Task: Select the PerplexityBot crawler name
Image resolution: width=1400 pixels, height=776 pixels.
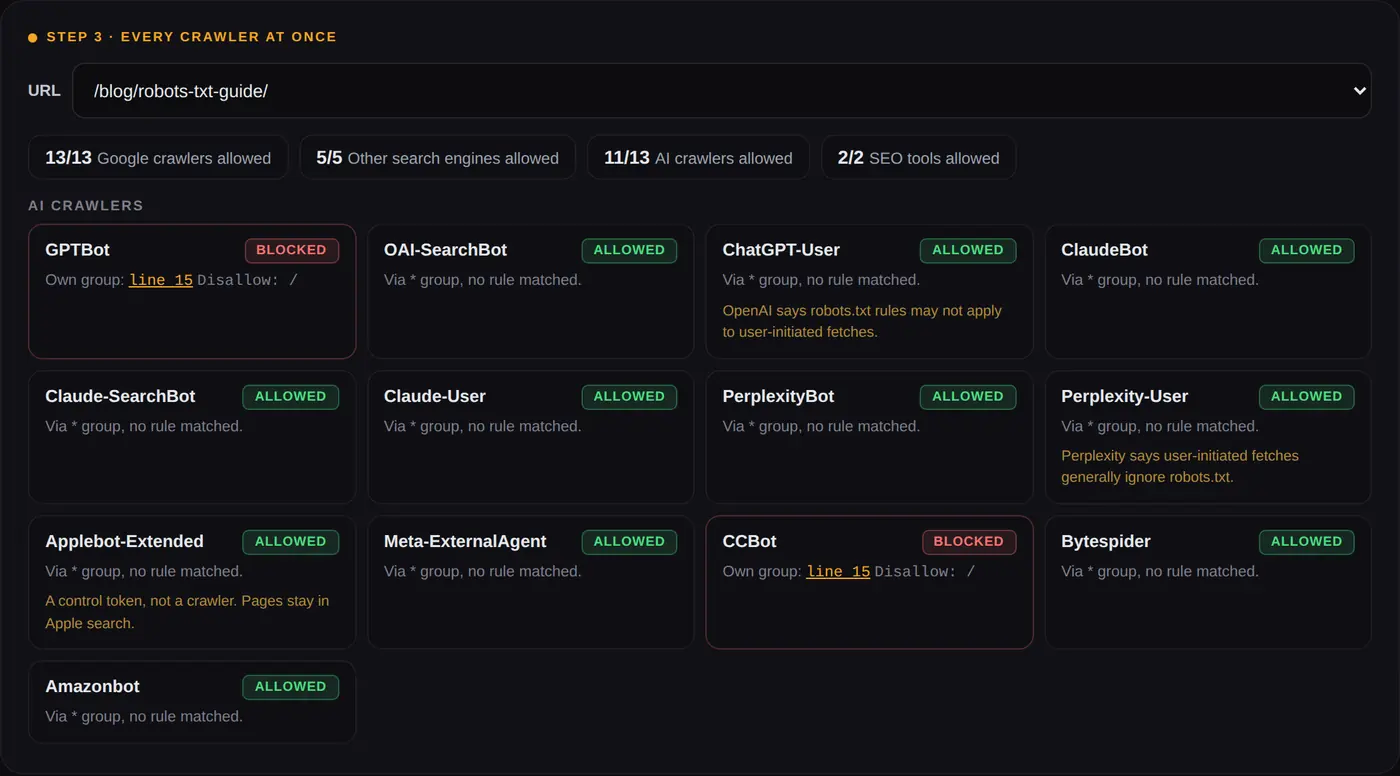Action: point(778,396)
